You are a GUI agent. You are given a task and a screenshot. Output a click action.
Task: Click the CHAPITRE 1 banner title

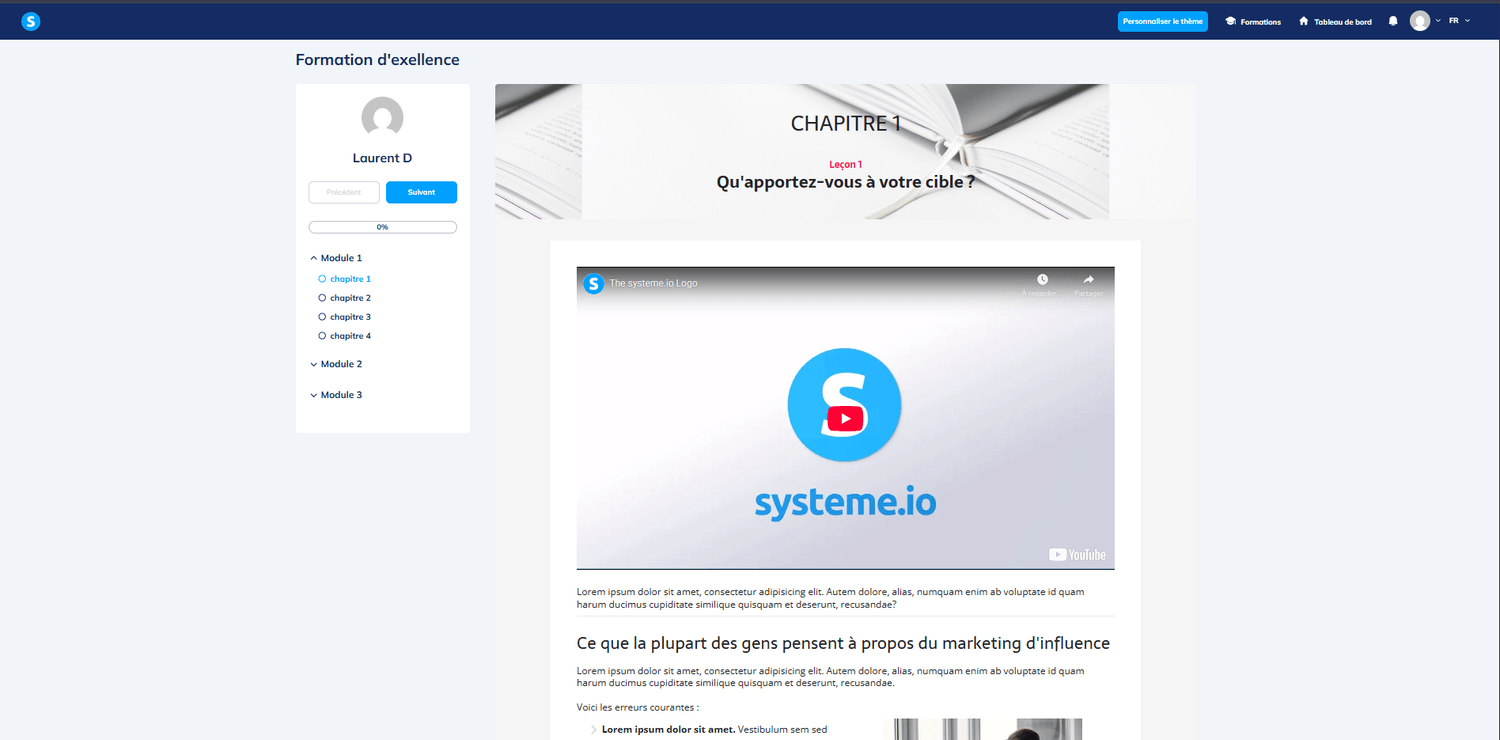pos(846,123)
